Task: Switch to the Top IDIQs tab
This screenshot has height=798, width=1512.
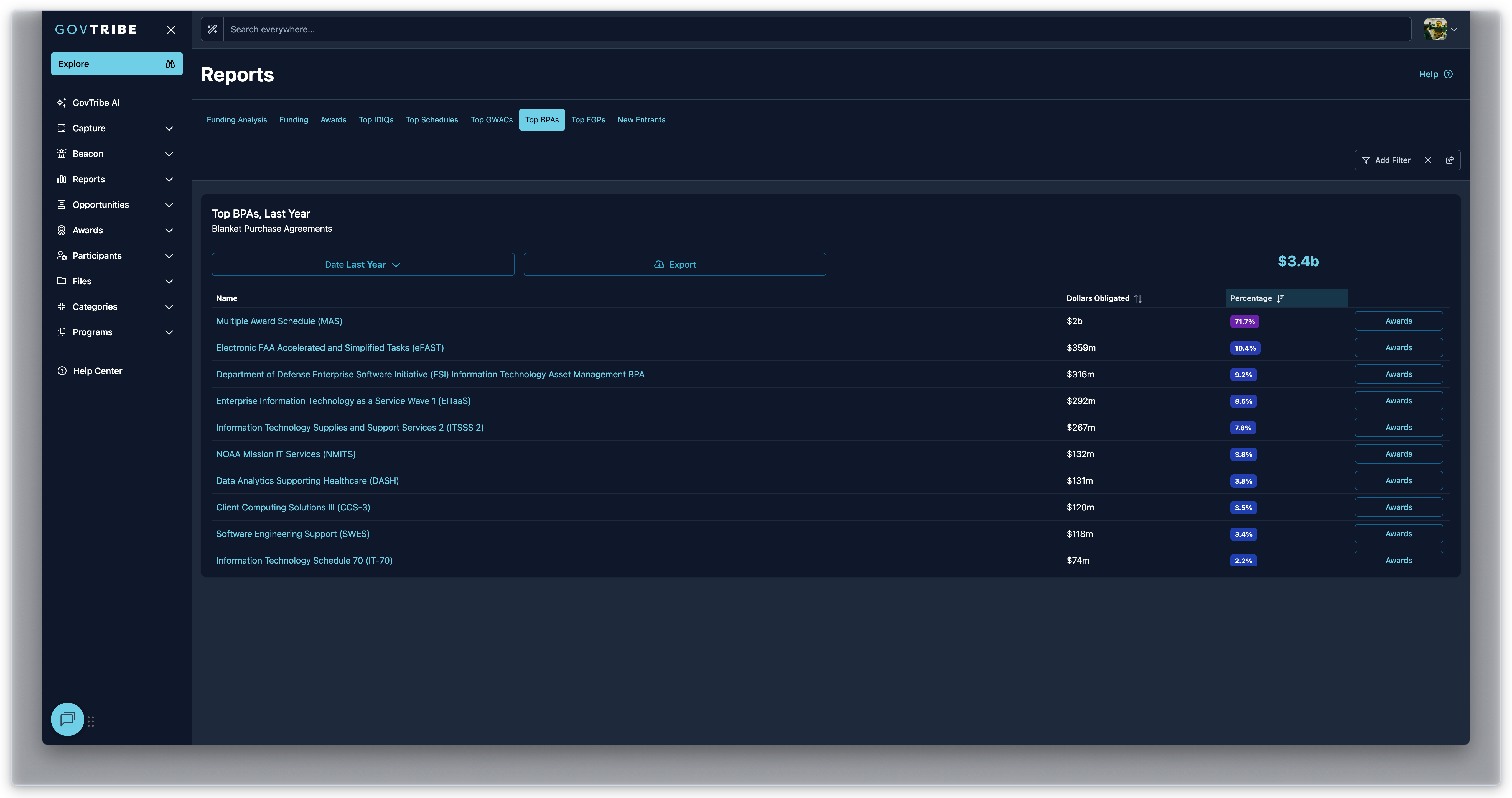Action: point(376,120)
